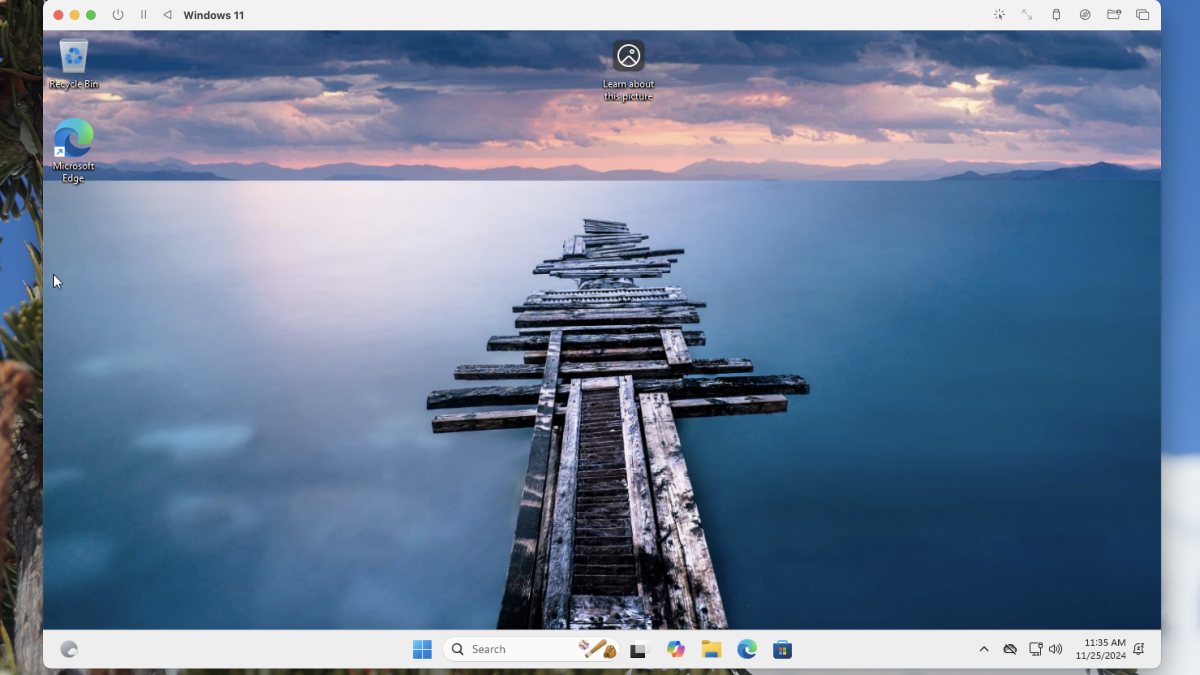Launch Copilot from the taskbar

pos(676,649)
